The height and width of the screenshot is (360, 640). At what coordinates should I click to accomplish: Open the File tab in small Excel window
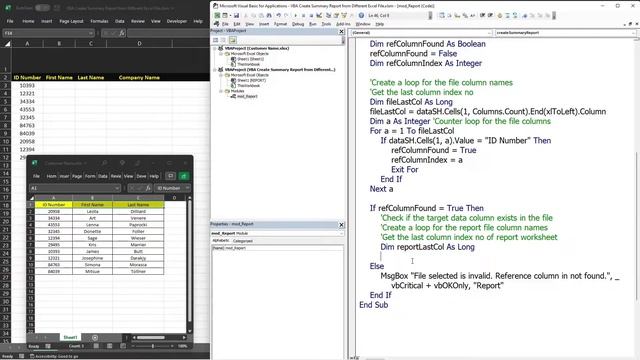click(x=36, y=176)
